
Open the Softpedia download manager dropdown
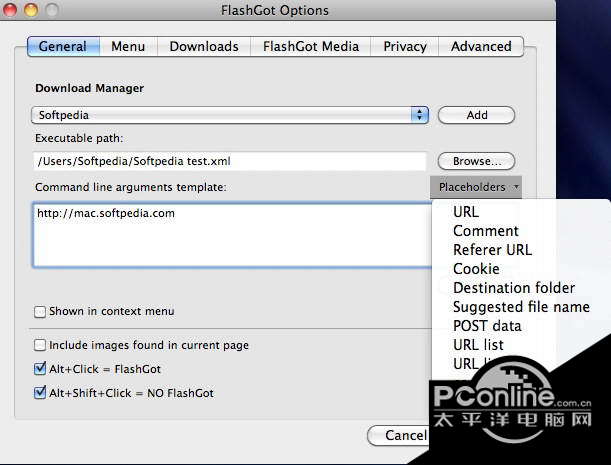(x=230, y=115)
